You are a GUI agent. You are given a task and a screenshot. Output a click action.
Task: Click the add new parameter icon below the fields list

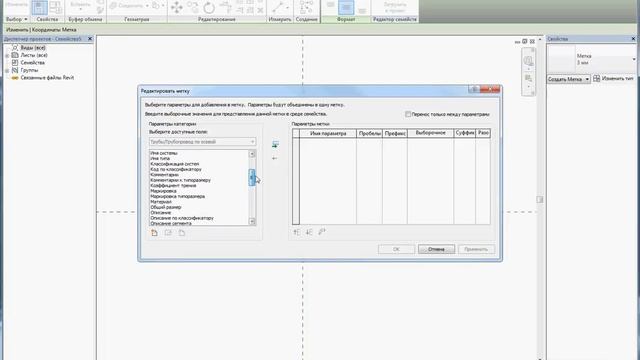(154, 233)
